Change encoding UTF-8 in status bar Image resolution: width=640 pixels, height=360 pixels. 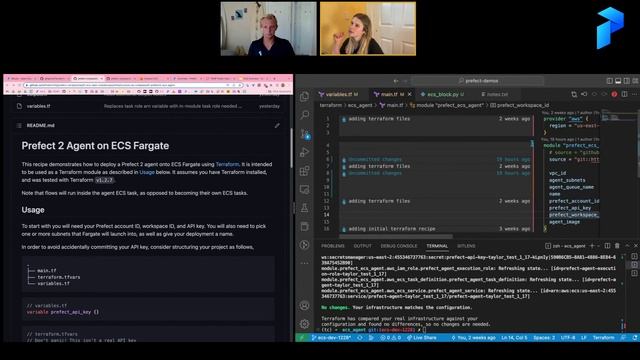(x=568, y=338)
